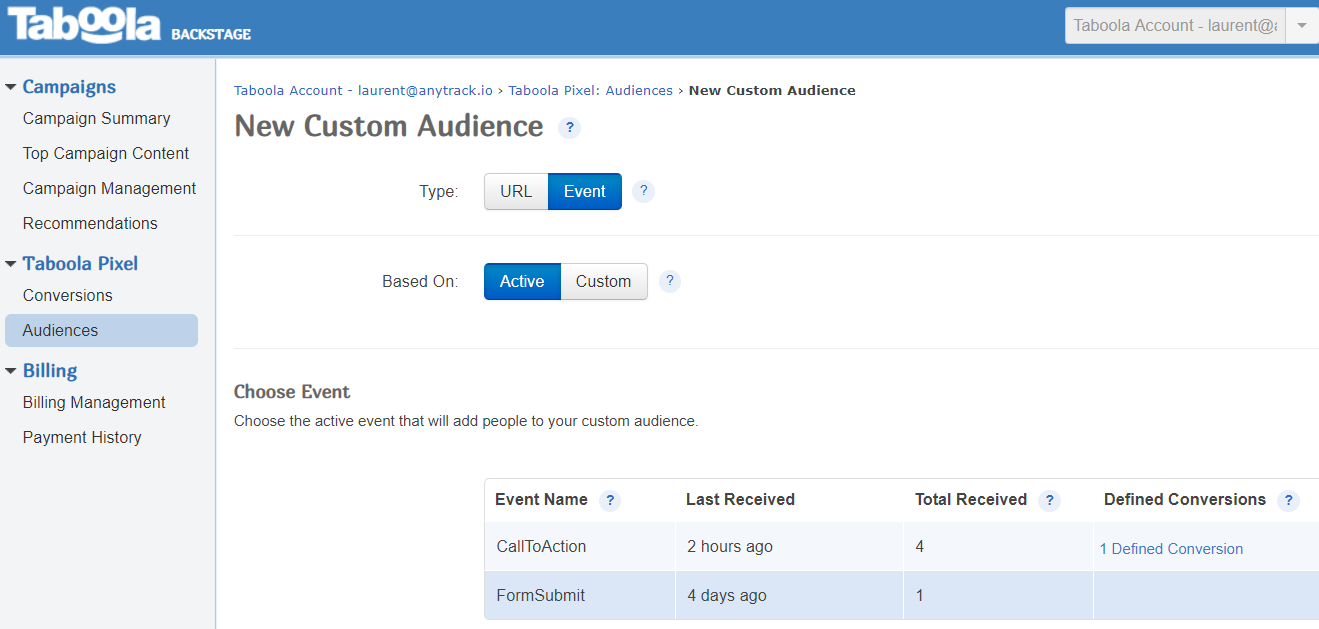
Task: Click the Taboola Account selector field
Action: pyautogui.click(x=1175, y=26)
